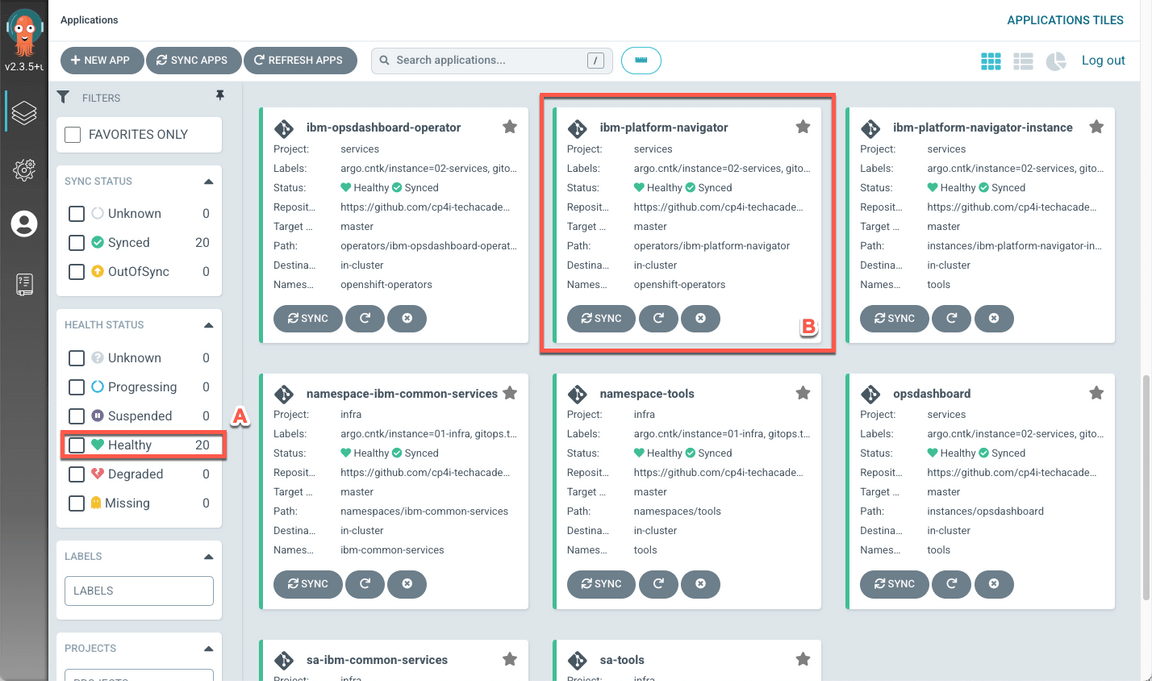1152x681 pixels.
Task: Collapse the Labels filter section
Action: [x=208, y=557]
